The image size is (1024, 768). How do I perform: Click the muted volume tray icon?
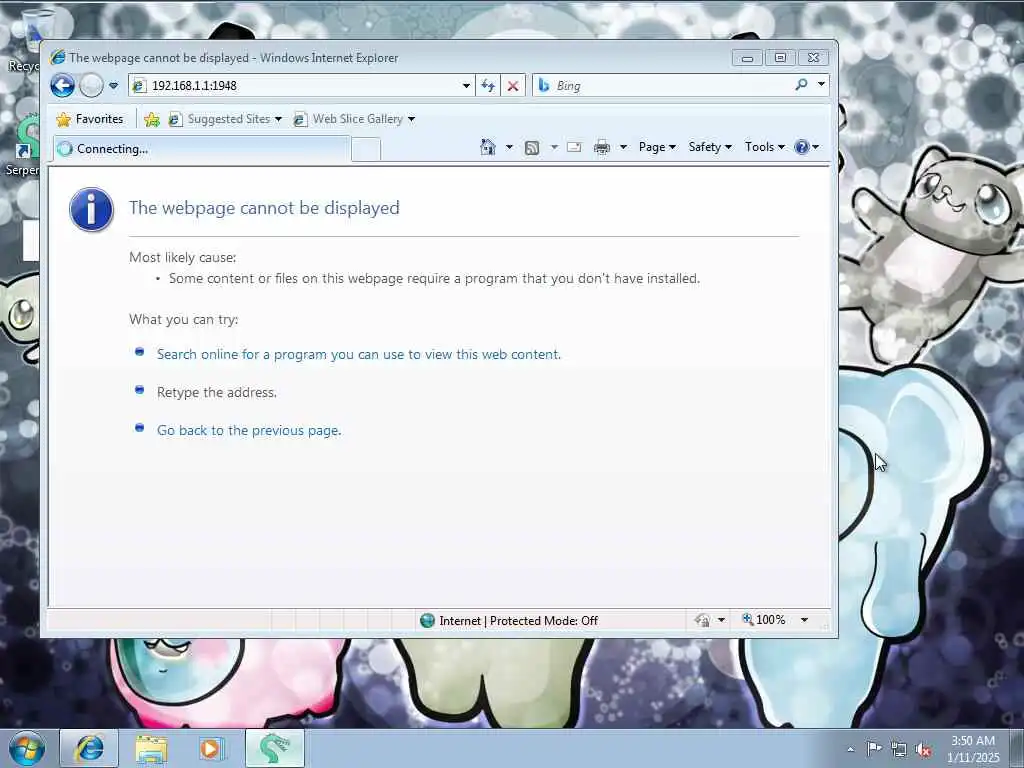point(923,749)
